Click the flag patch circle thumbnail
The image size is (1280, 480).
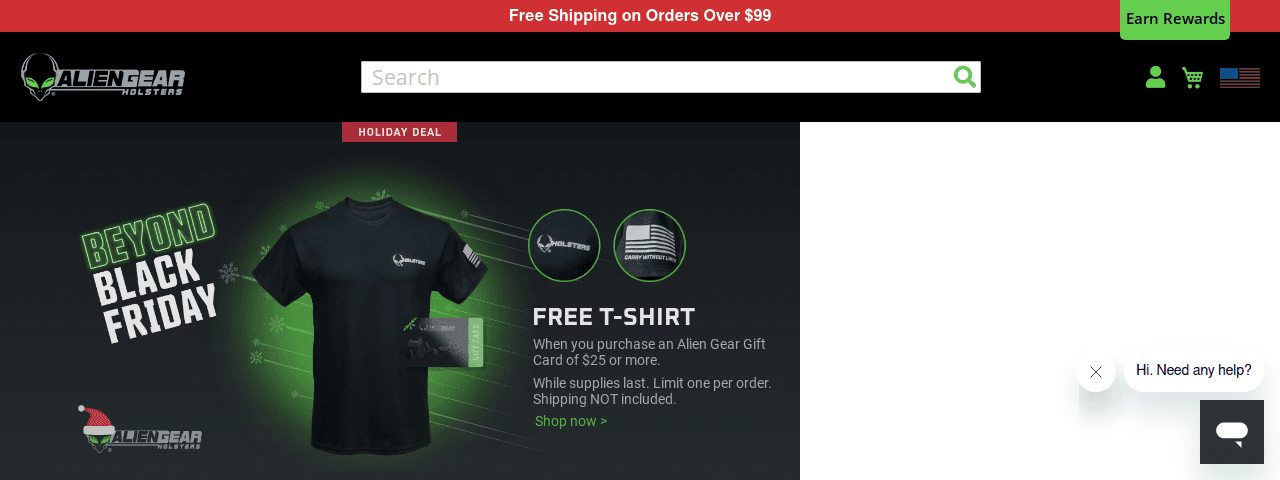[x=649, y=245]
